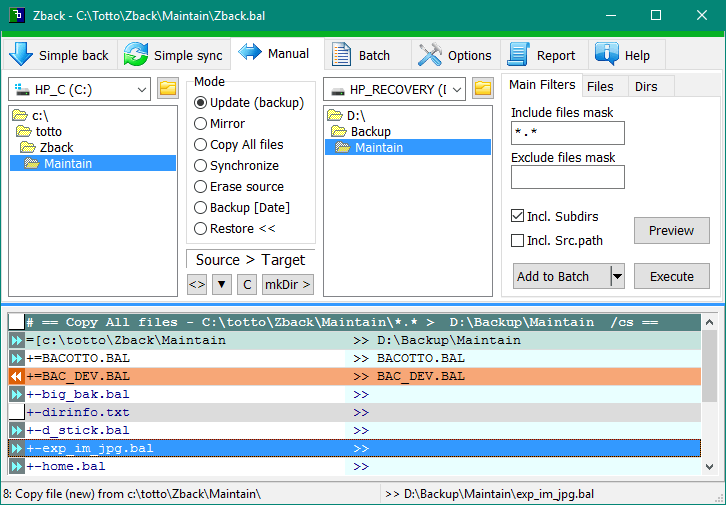Image resolution: width=726 pixels, height=505 pixels.
Task: Browse source folder with yellow folder button
Action: 168,89
